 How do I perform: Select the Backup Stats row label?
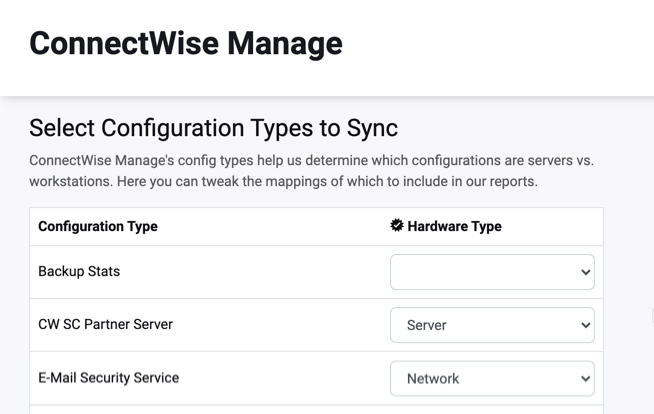(x=79, y=271)
